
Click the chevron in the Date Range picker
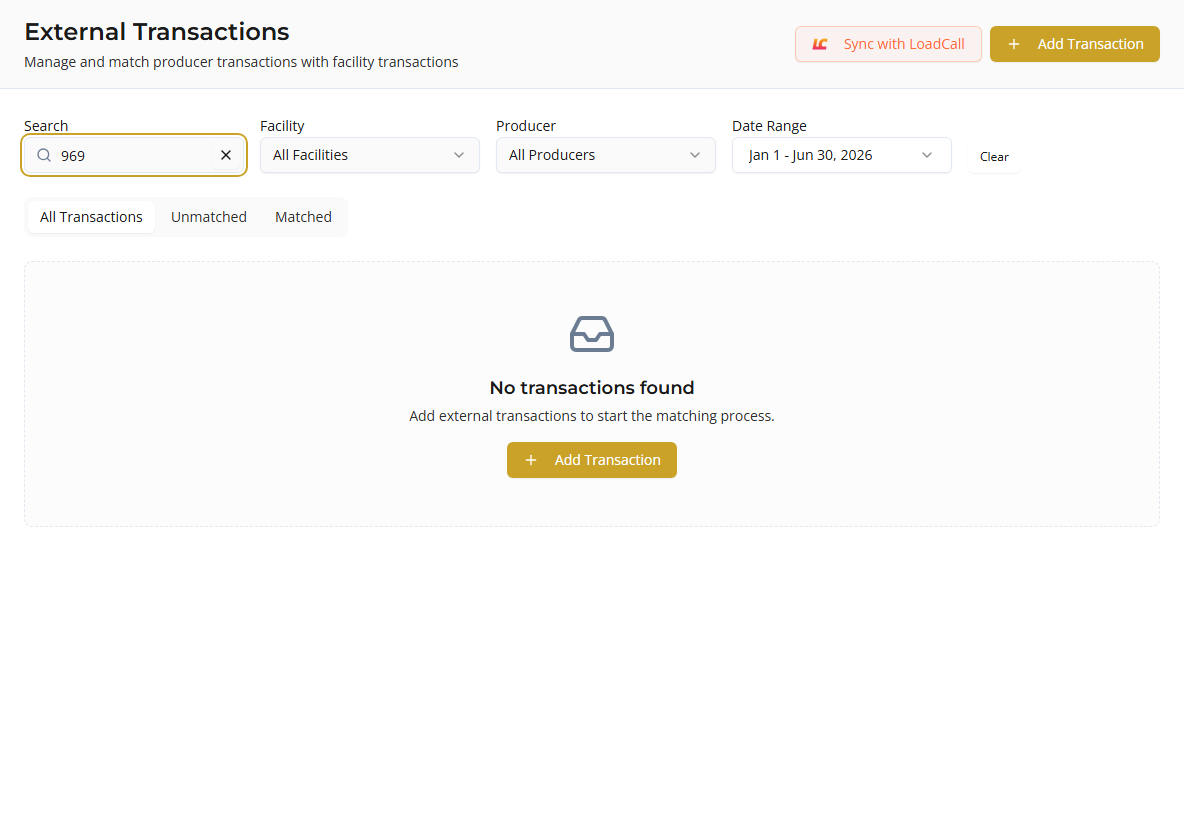click(927, 155)
